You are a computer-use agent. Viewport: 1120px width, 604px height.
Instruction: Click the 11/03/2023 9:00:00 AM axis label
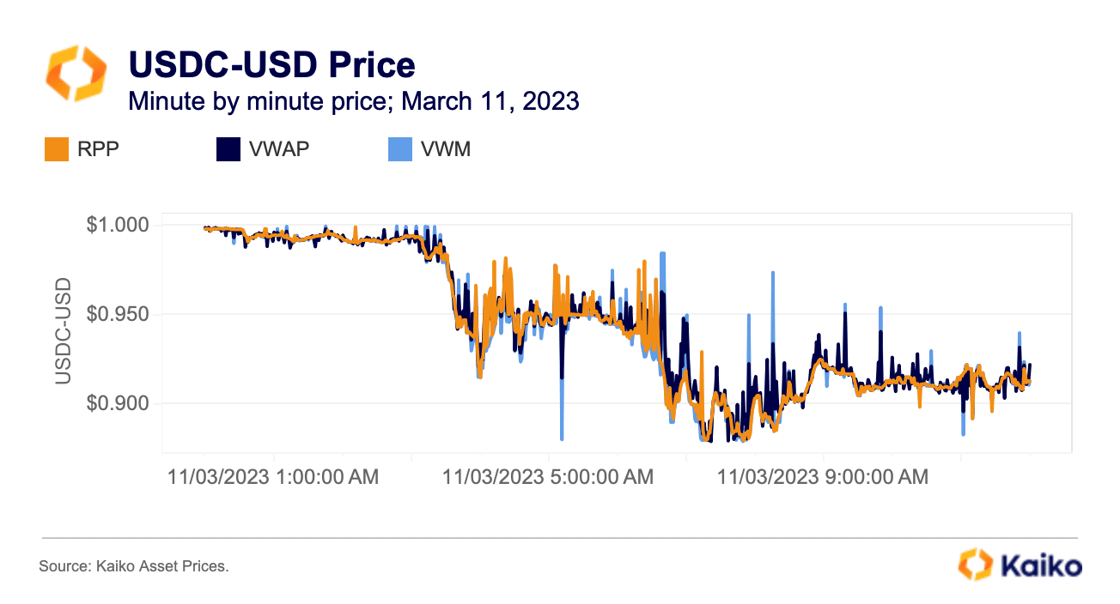(823, 478)
